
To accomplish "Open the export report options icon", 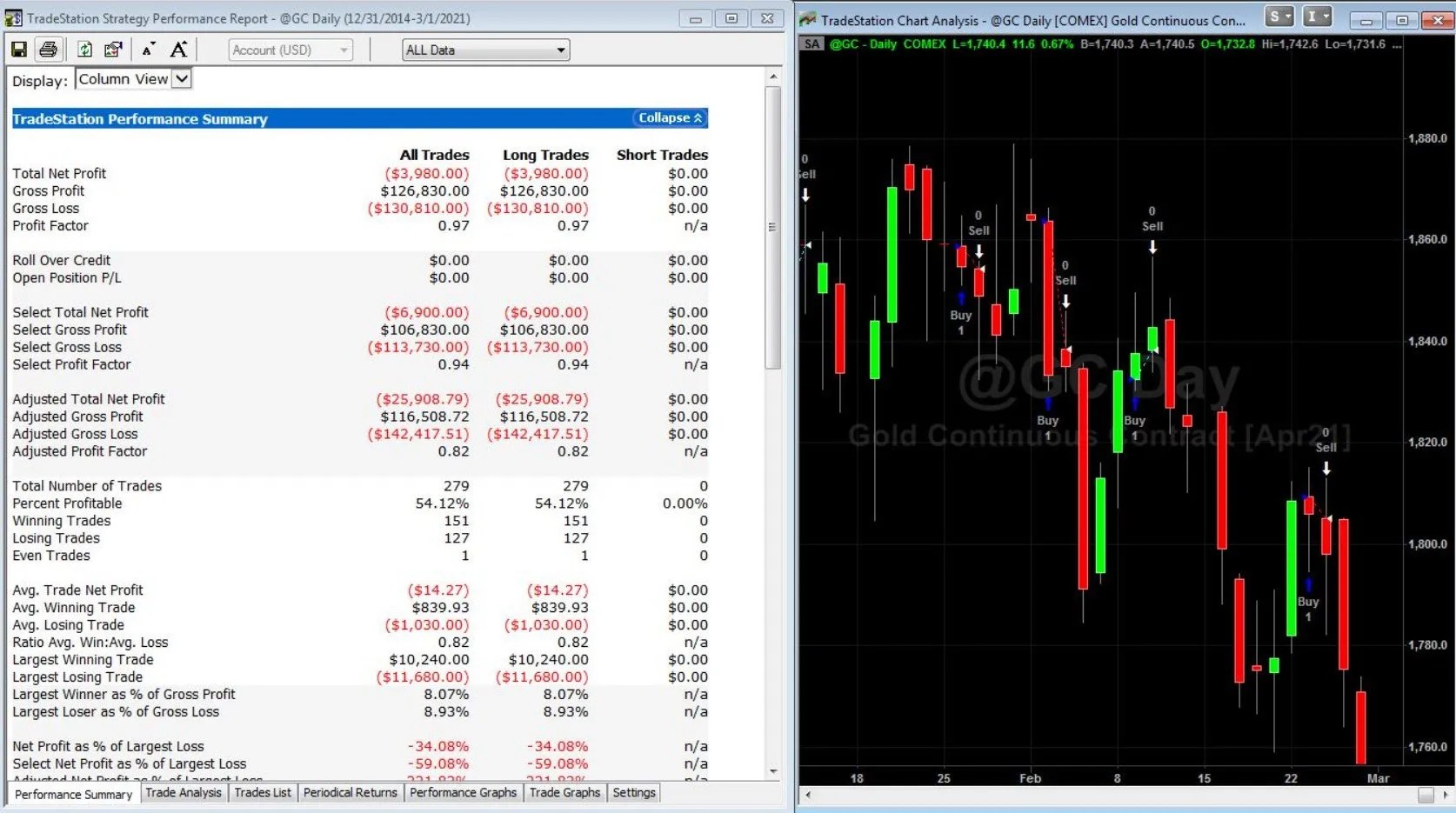I will click(112, 49).
